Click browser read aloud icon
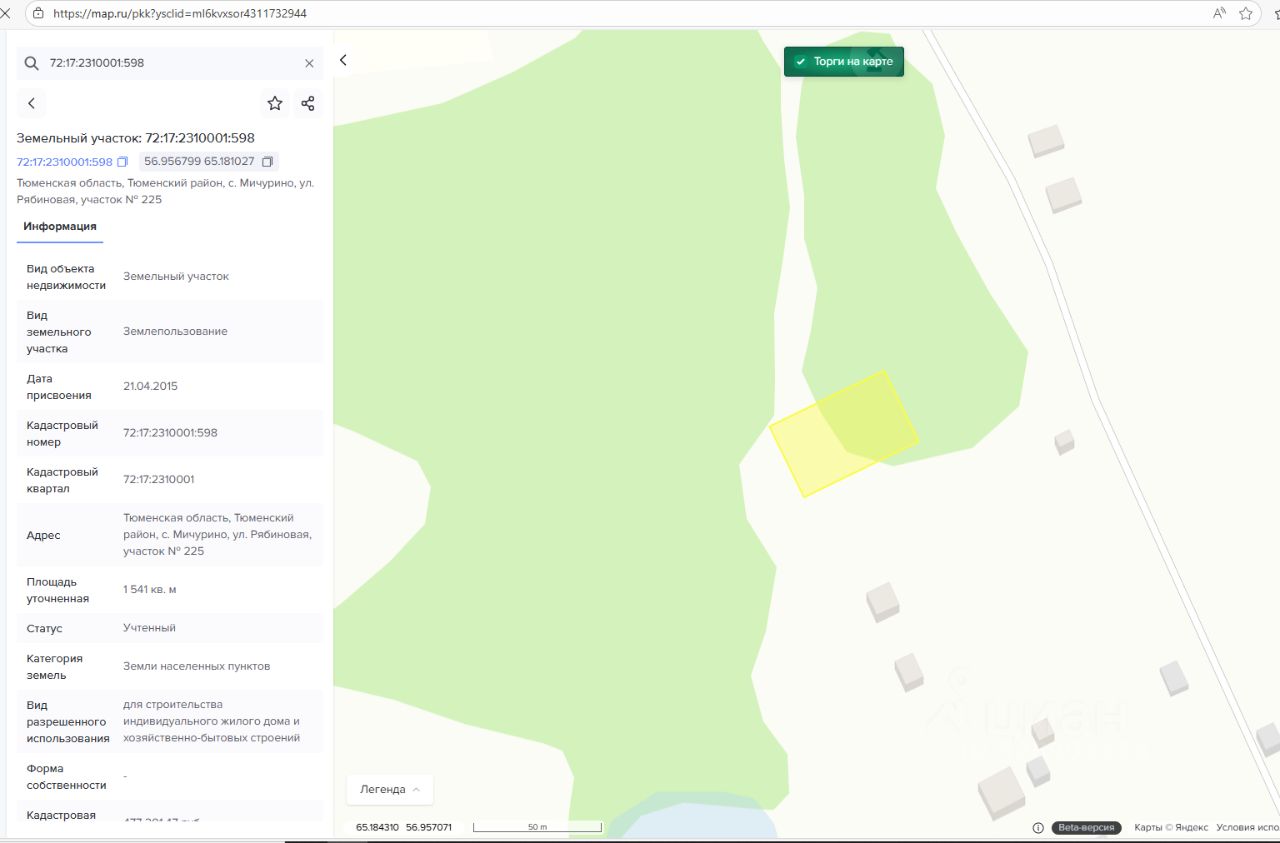 coord(1219,14)
